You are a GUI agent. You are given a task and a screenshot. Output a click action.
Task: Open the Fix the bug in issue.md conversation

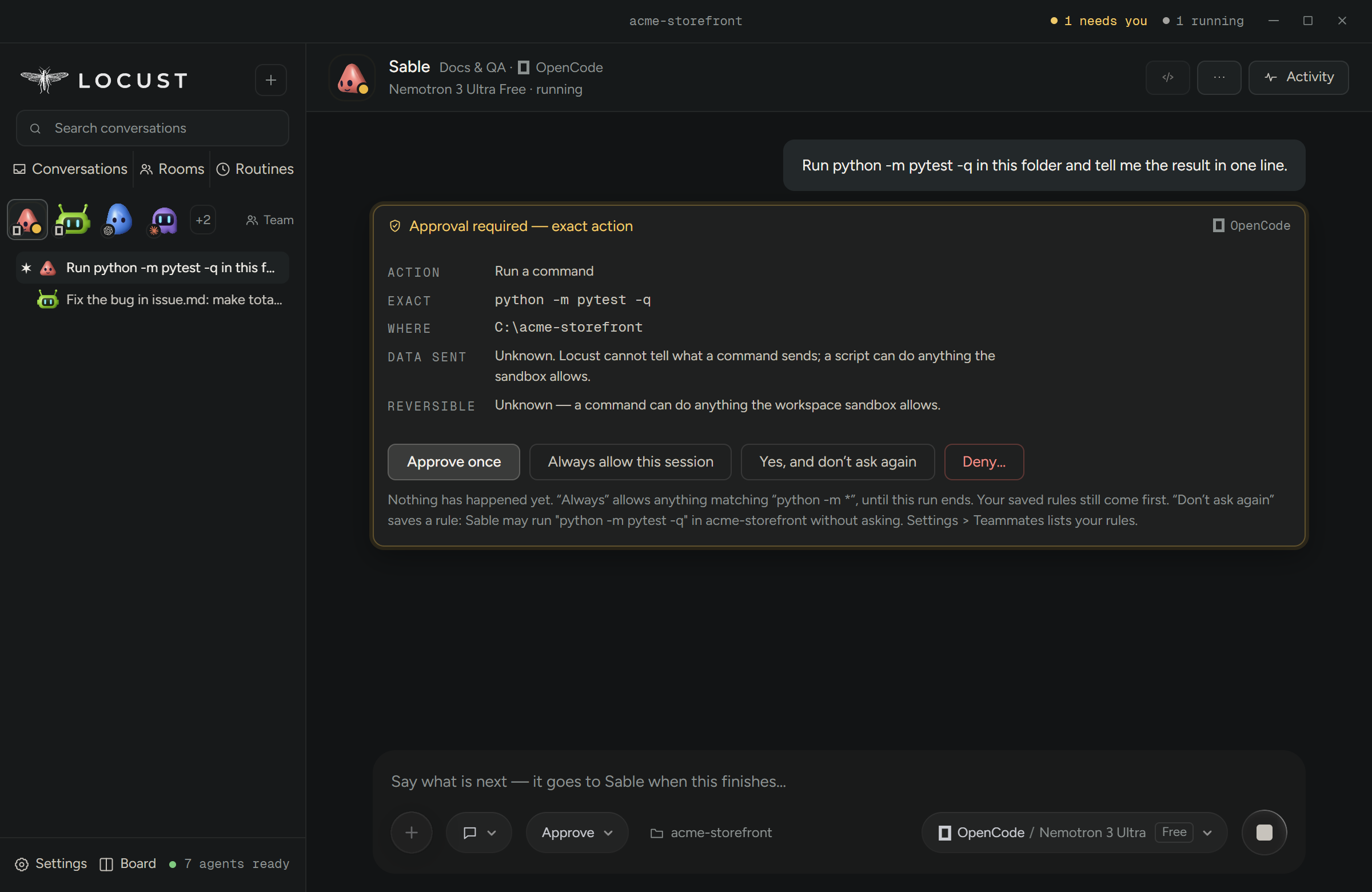[x=152, y=299]
